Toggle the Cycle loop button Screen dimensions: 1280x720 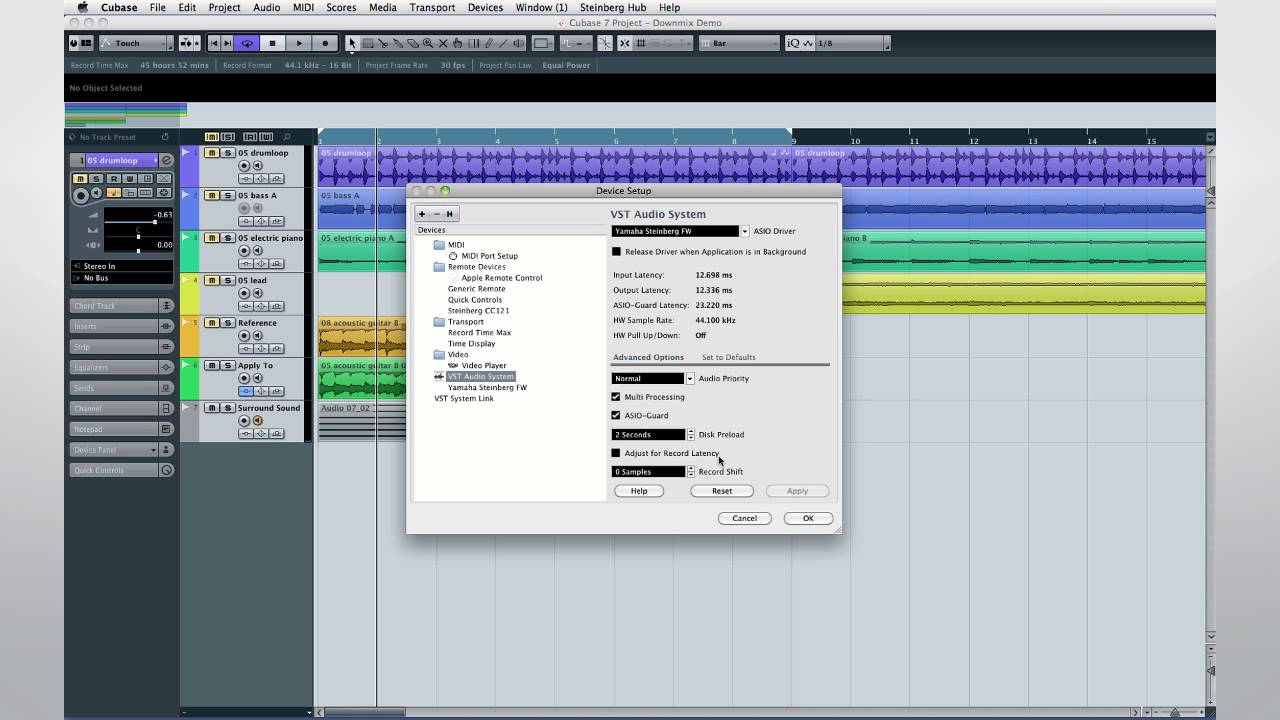pos(246,43)
